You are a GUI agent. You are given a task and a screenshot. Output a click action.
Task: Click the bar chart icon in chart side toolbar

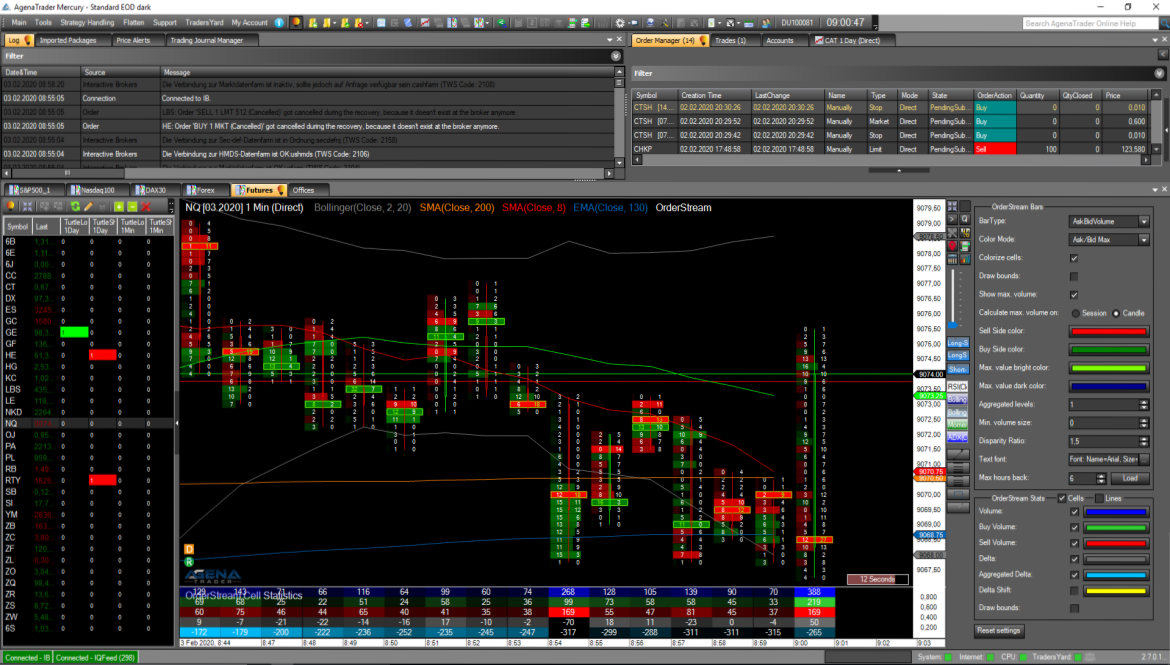(x=965, y=260)
